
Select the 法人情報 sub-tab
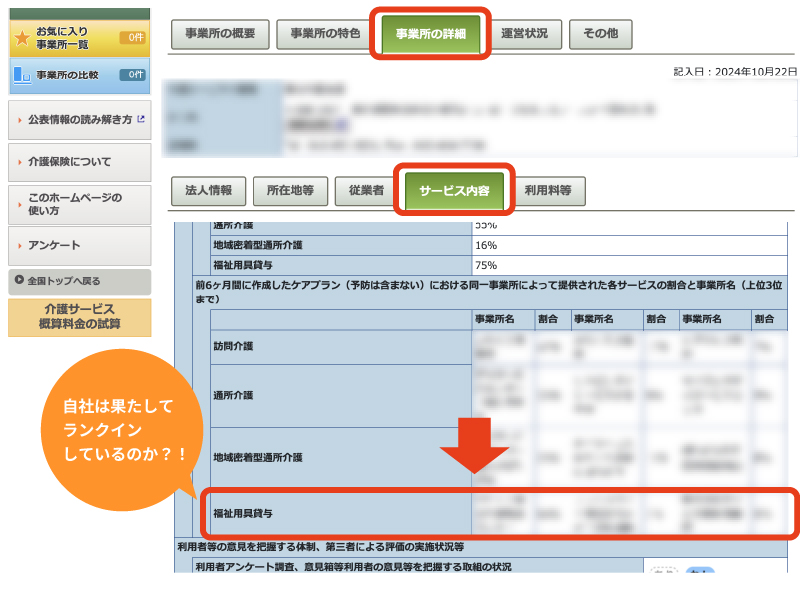[x=208, y=190]
